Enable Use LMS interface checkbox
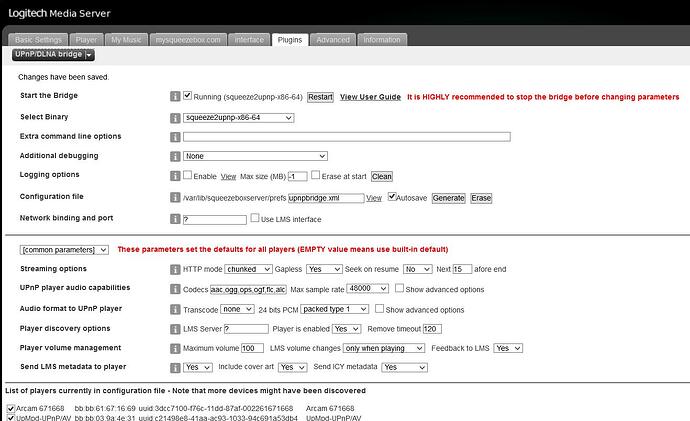The height and width of the screenshot is (421, 690). [255, 218]
